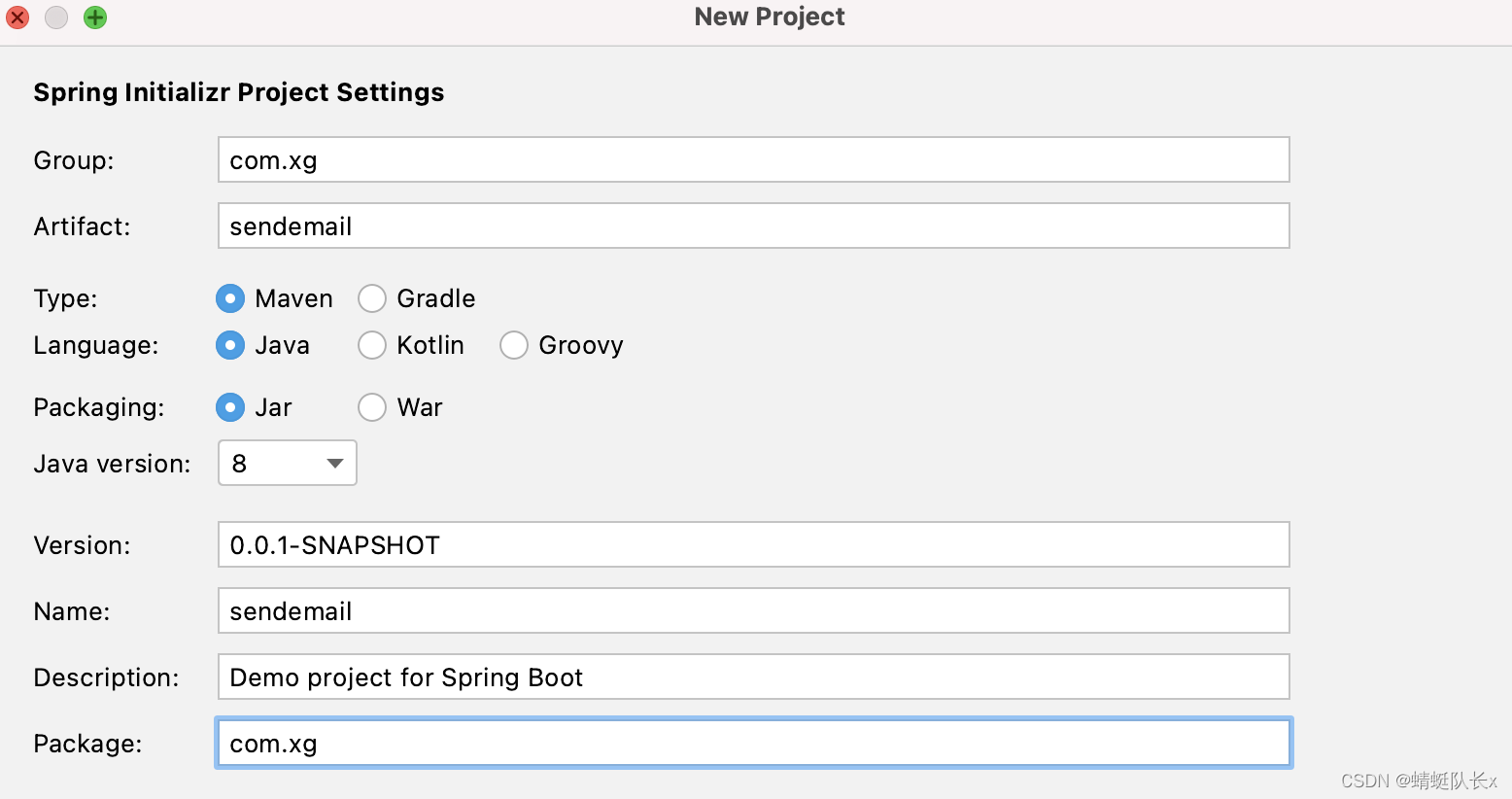Select Maven as project type
The height and width of the screenshot is (799, 1512).
tap(230, 298)
